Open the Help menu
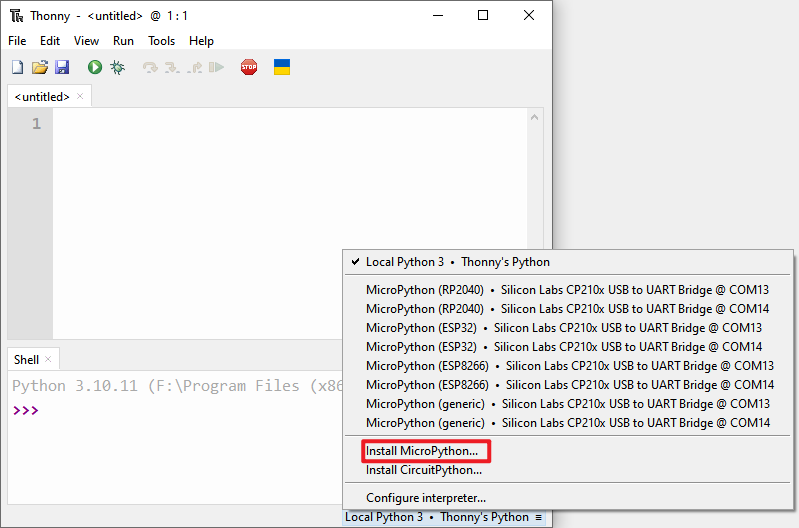The height and width of the screenshot is (528, 799). 201,41
